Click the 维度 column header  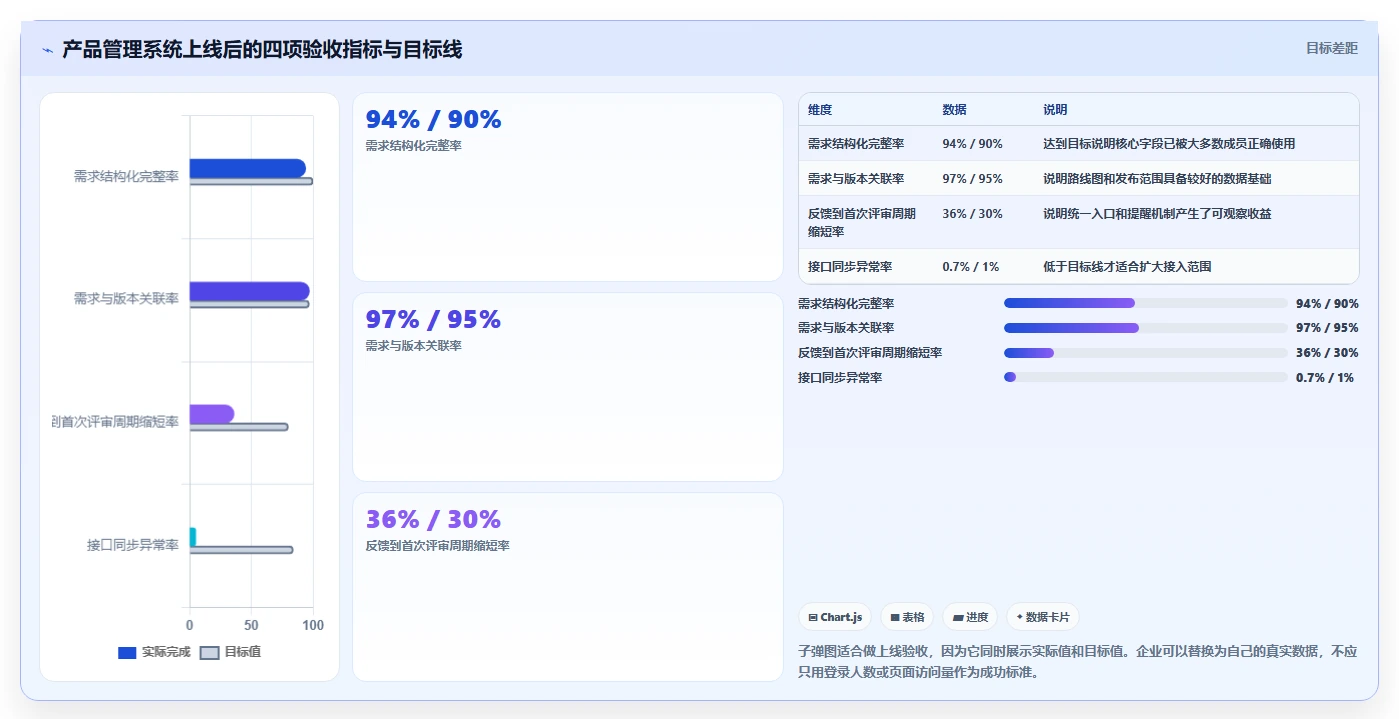pos(820,110)
